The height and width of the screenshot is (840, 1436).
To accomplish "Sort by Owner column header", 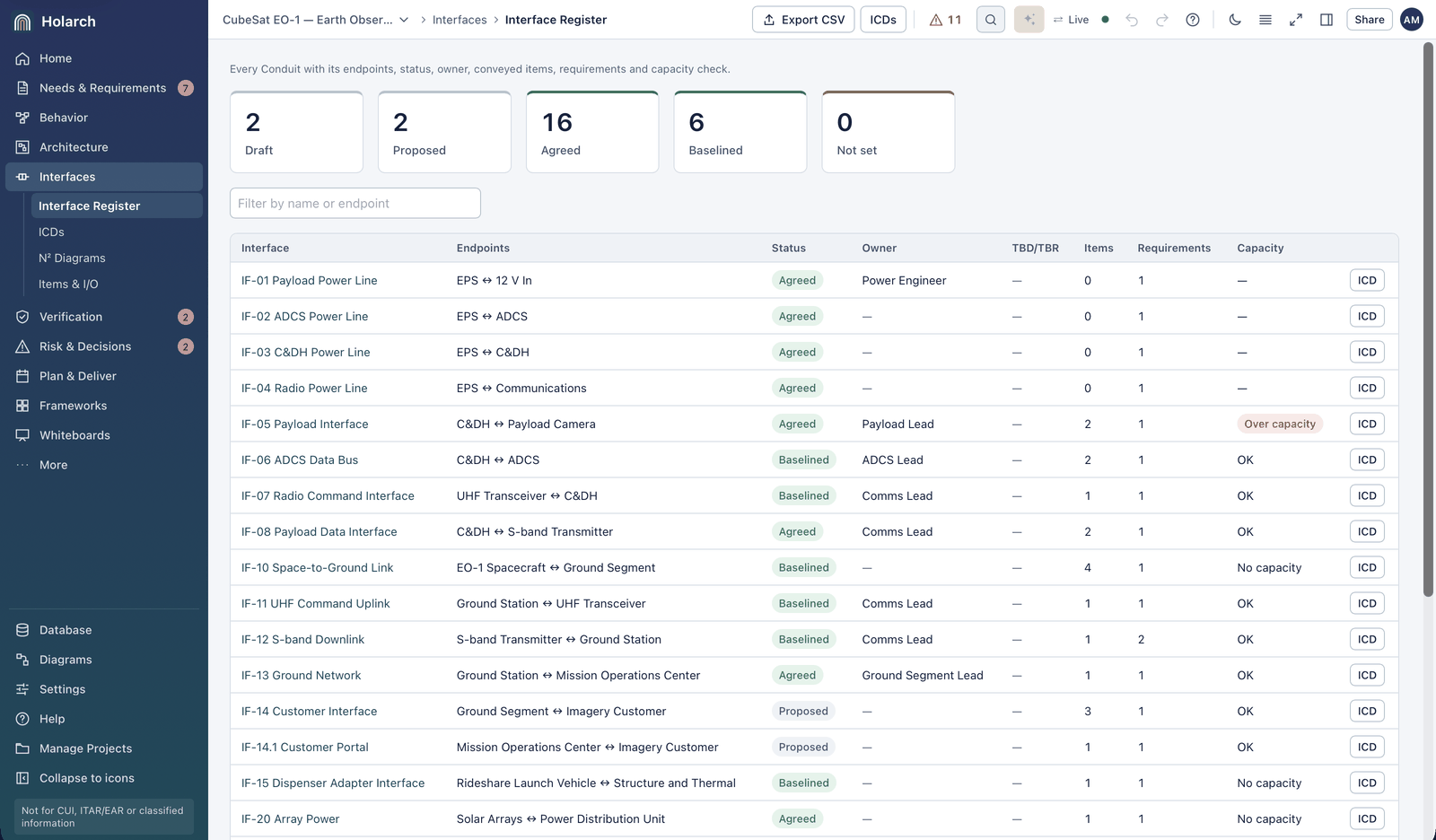I will coord(880,248).
